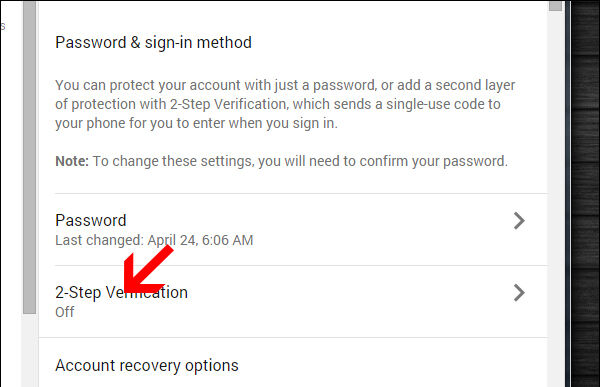Click the right scrollbar thumb at top
Viewport: 600px width, 387px height.
pyautogui.click(x=555, y=5)
